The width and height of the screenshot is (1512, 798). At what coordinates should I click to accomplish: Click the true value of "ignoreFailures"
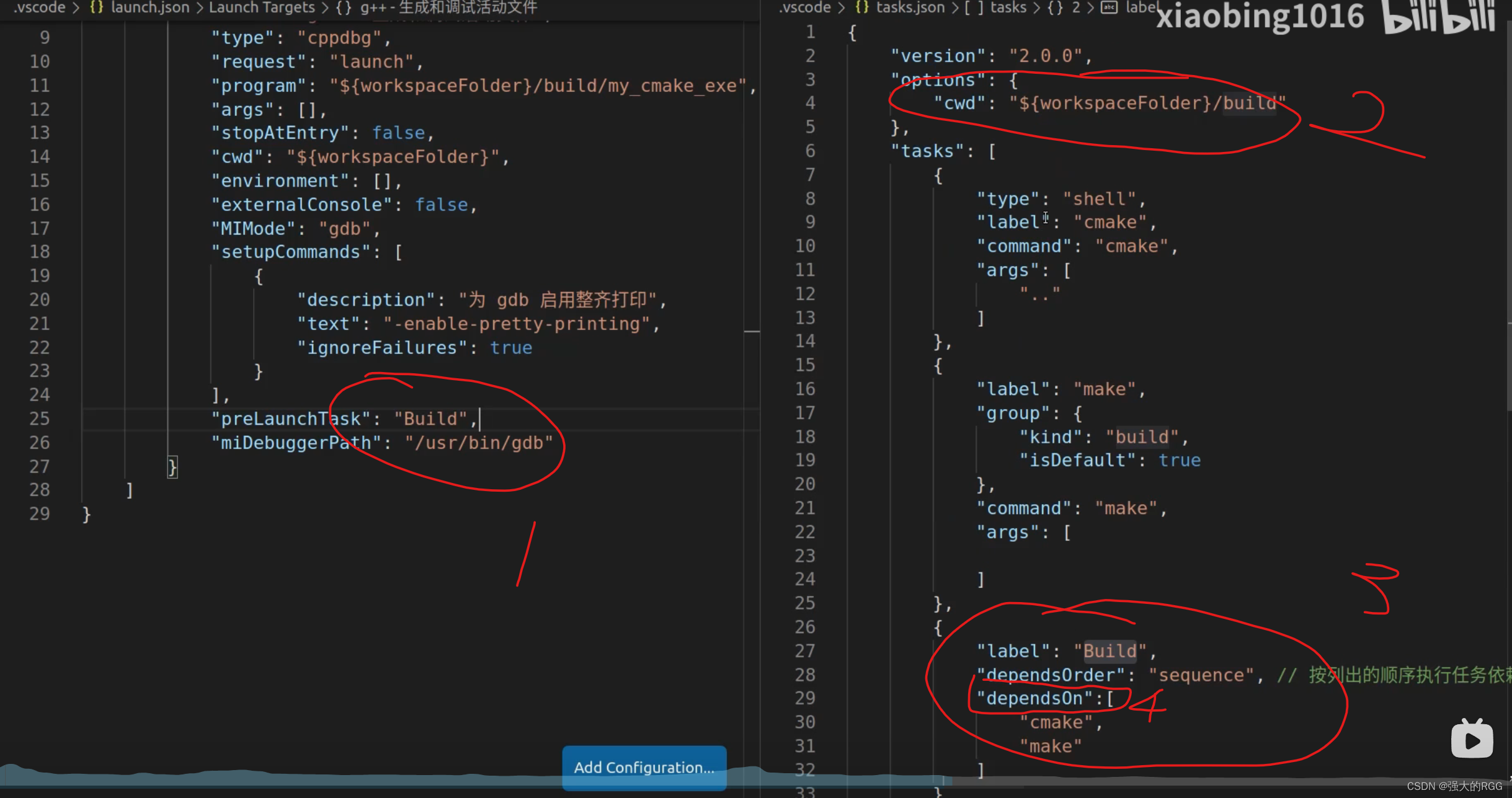511,348
